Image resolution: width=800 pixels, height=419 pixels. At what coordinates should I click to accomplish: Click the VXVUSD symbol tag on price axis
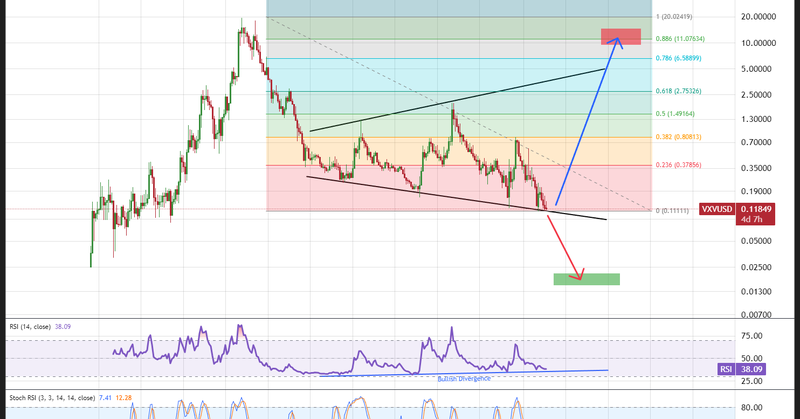click(x=717, y=209)
